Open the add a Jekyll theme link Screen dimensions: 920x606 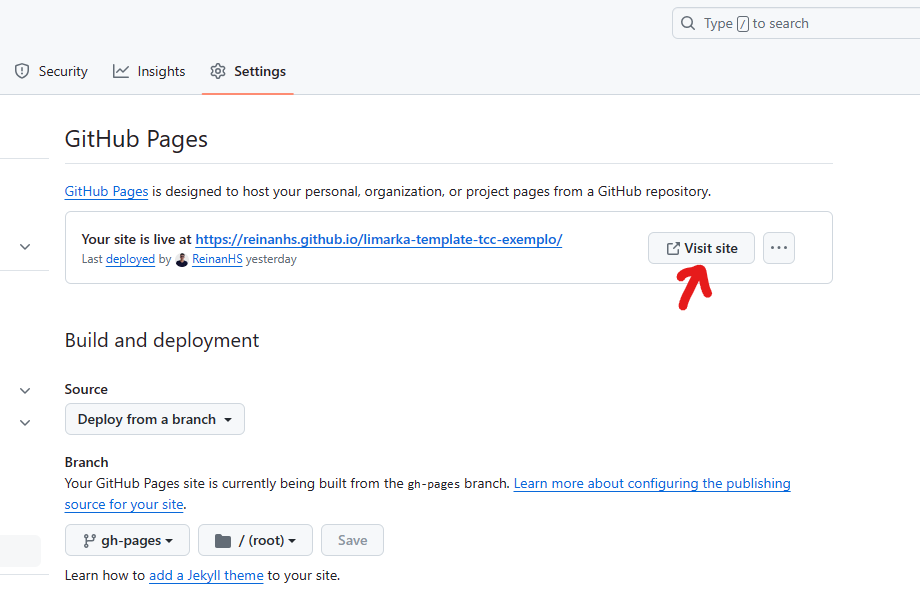[206, 575]
